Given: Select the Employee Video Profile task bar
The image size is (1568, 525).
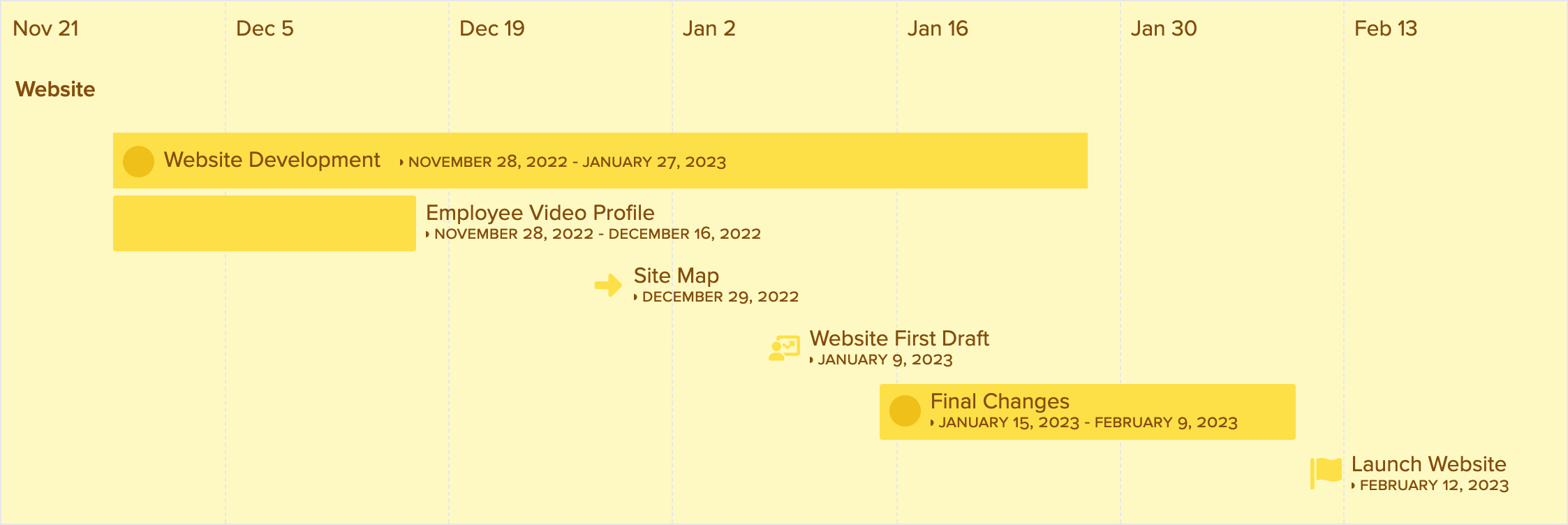Looking at the screenshot, I should point(265,223).
